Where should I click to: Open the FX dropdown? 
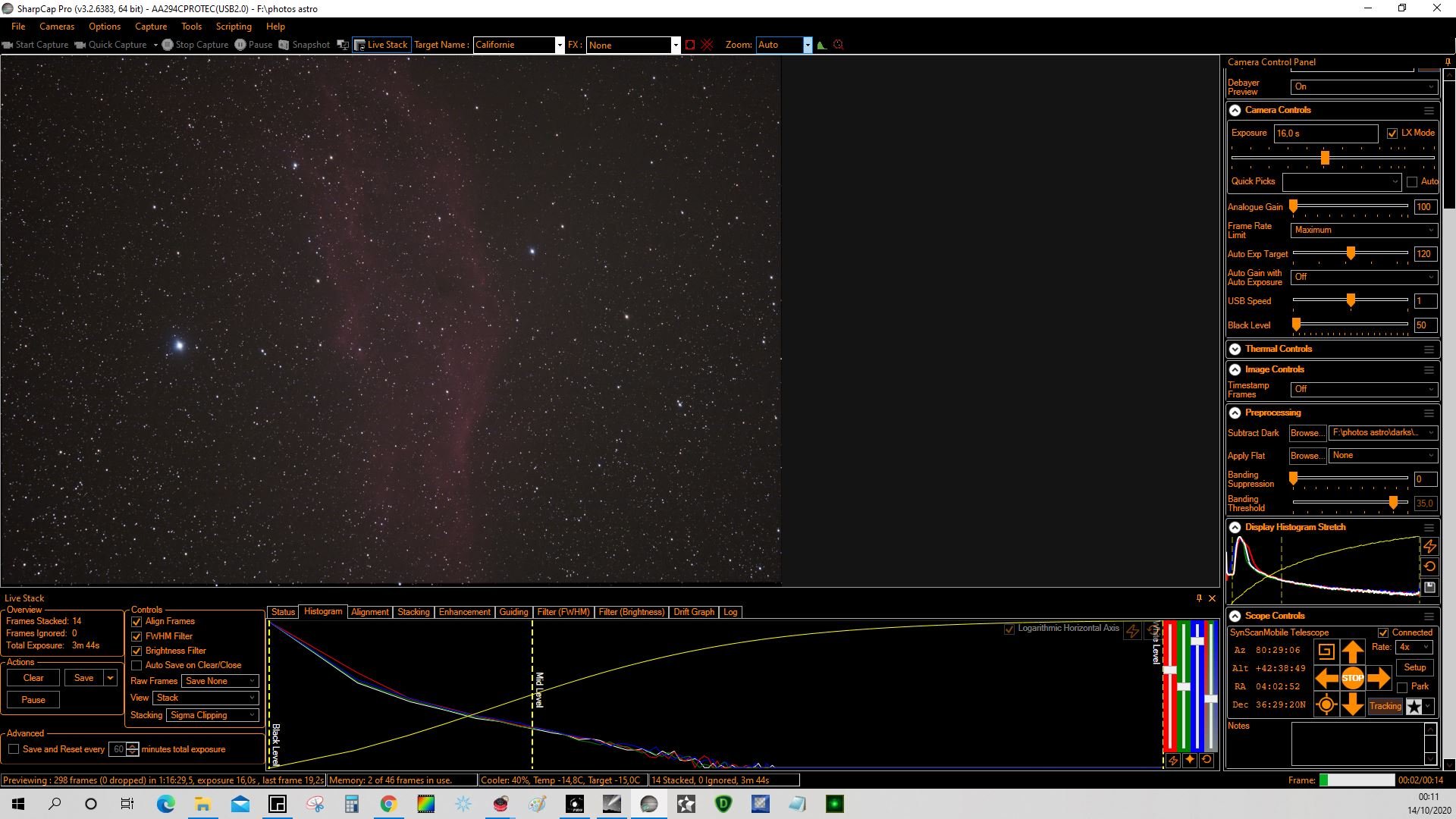click(675, 45)
